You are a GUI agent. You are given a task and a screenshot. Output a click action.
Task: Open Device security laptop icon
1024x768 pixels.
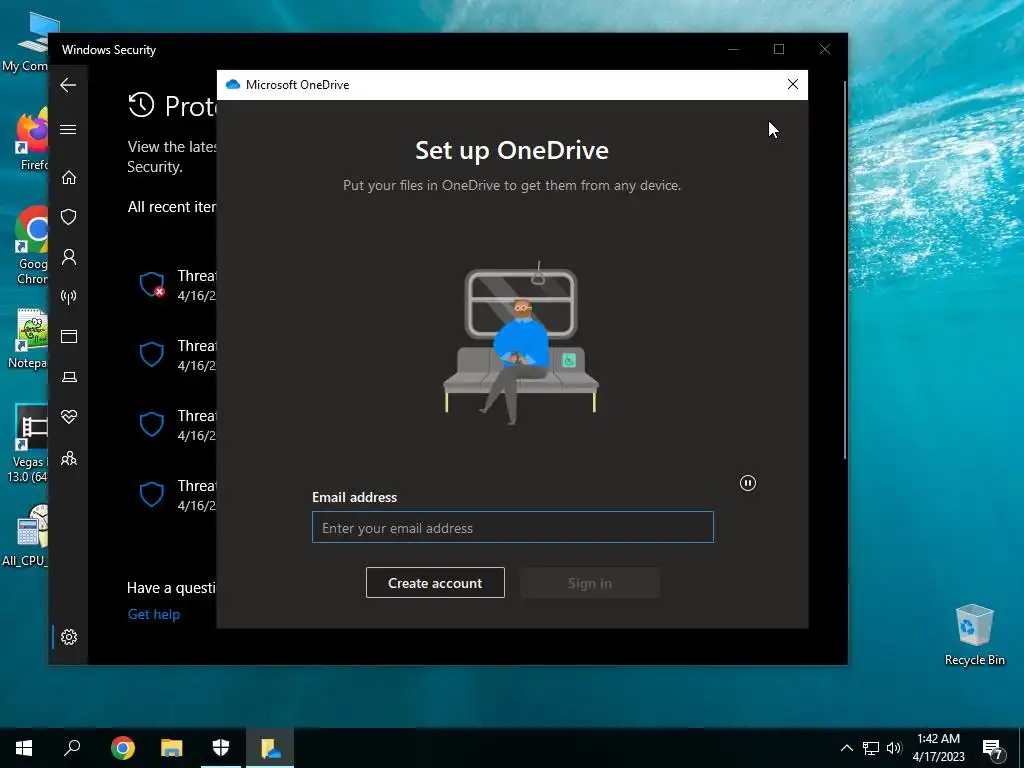pos(69,377)
